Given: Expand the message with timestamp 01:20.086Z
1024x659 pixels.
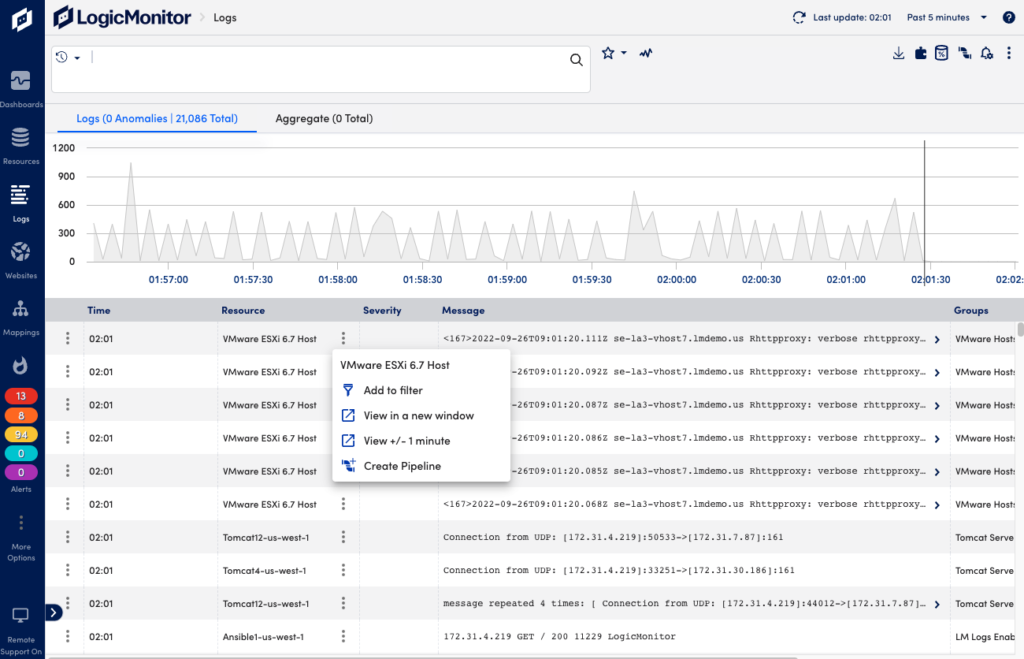Looking at the screenshot, I should click(x=937, y=439).
